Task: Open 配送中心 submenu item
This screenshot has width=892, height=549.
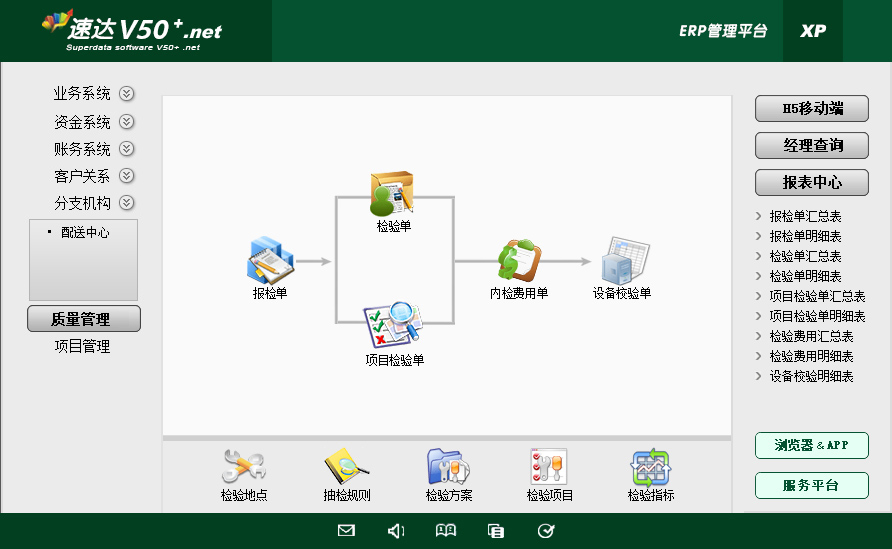Action: tap(85, 232)
